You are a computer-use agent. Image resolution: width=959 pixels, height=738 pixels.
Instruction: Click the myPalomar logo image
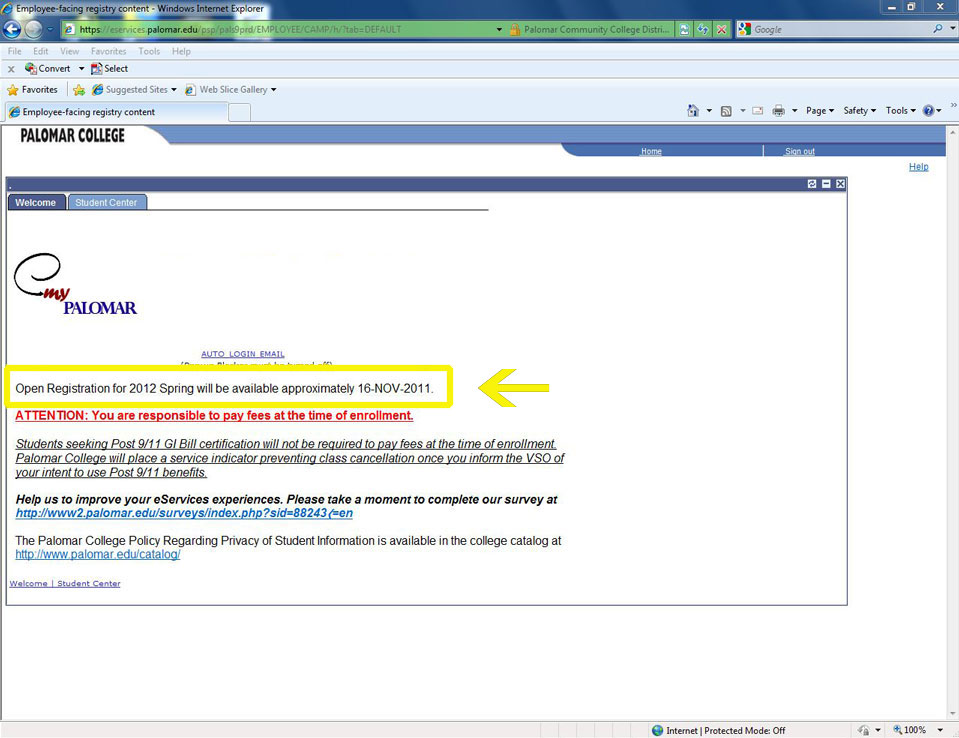coord(75,284)
